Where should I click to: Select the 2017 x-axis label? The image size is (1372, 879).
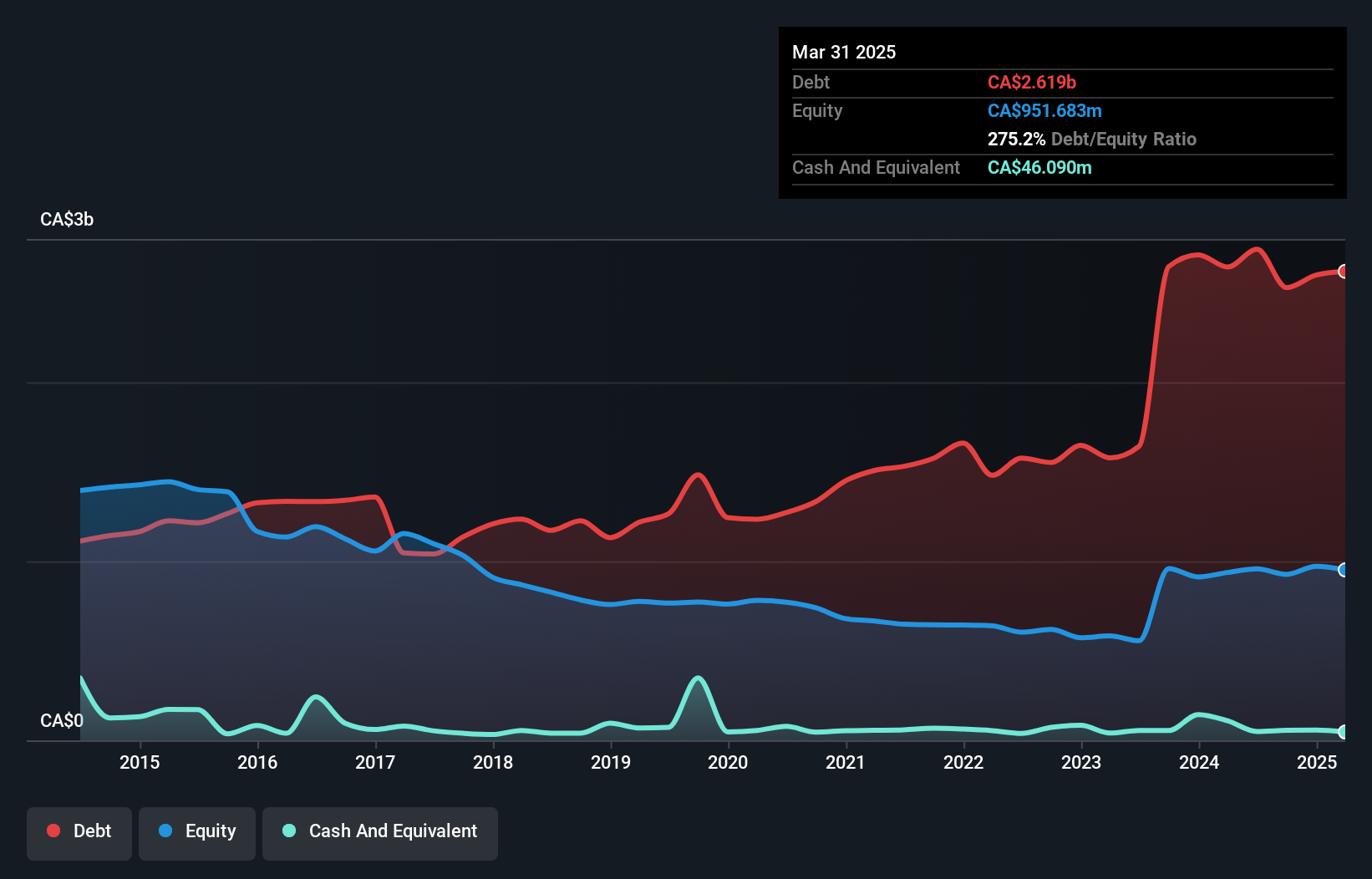click(x=375, y=762)
